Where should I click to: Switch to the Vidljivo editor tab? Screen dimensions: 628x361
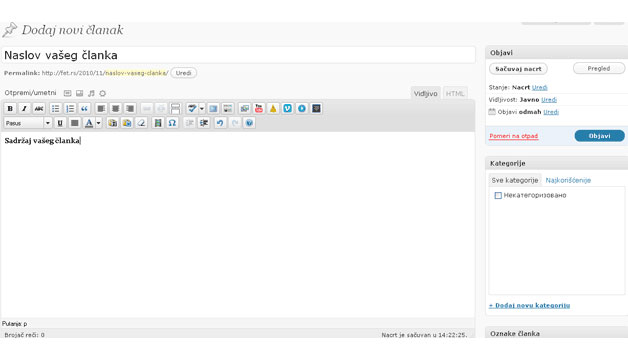click(425, 93)
